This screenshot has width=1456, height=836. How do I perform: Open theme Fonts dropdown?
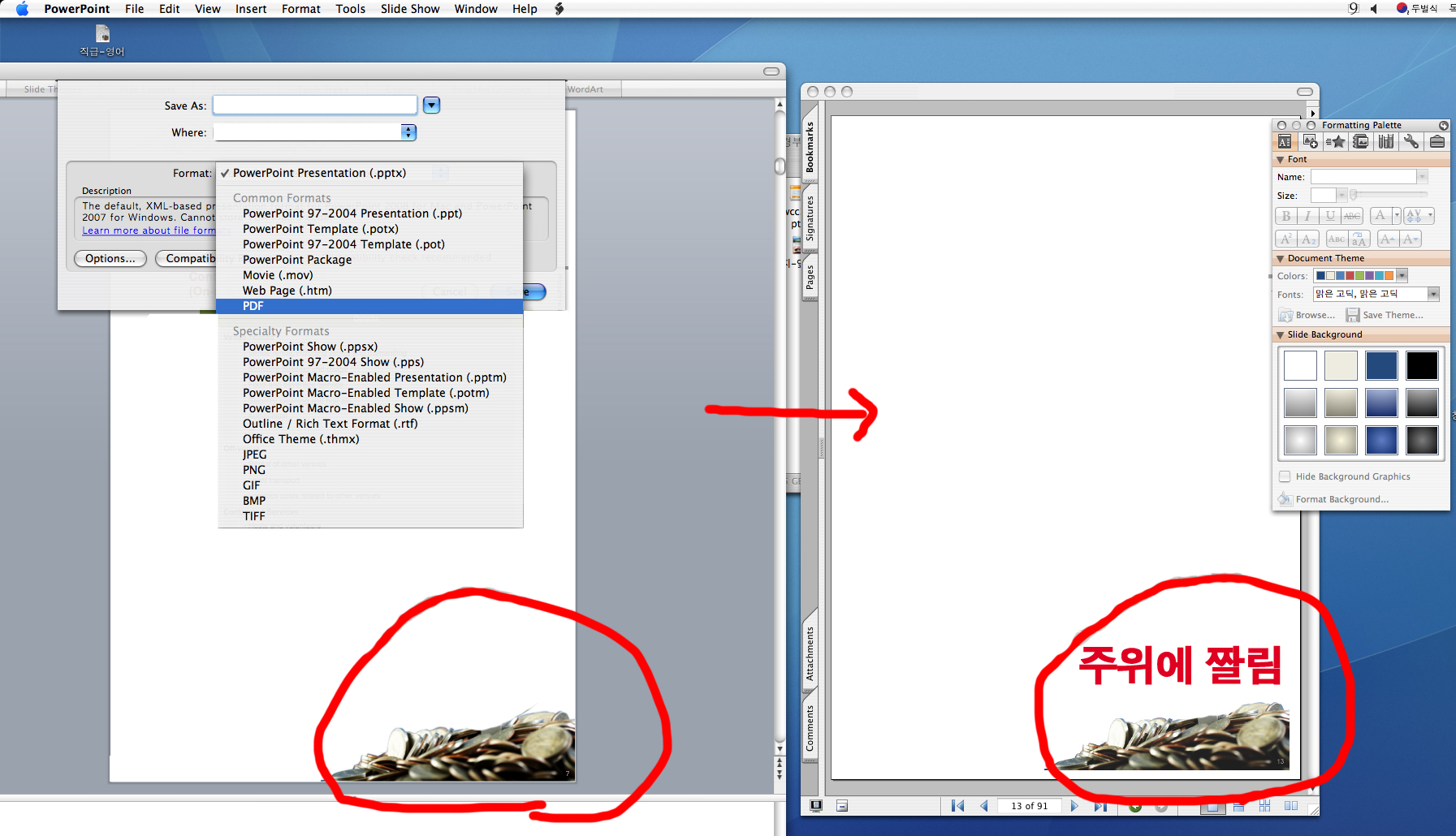click(x=1433, y=294)
